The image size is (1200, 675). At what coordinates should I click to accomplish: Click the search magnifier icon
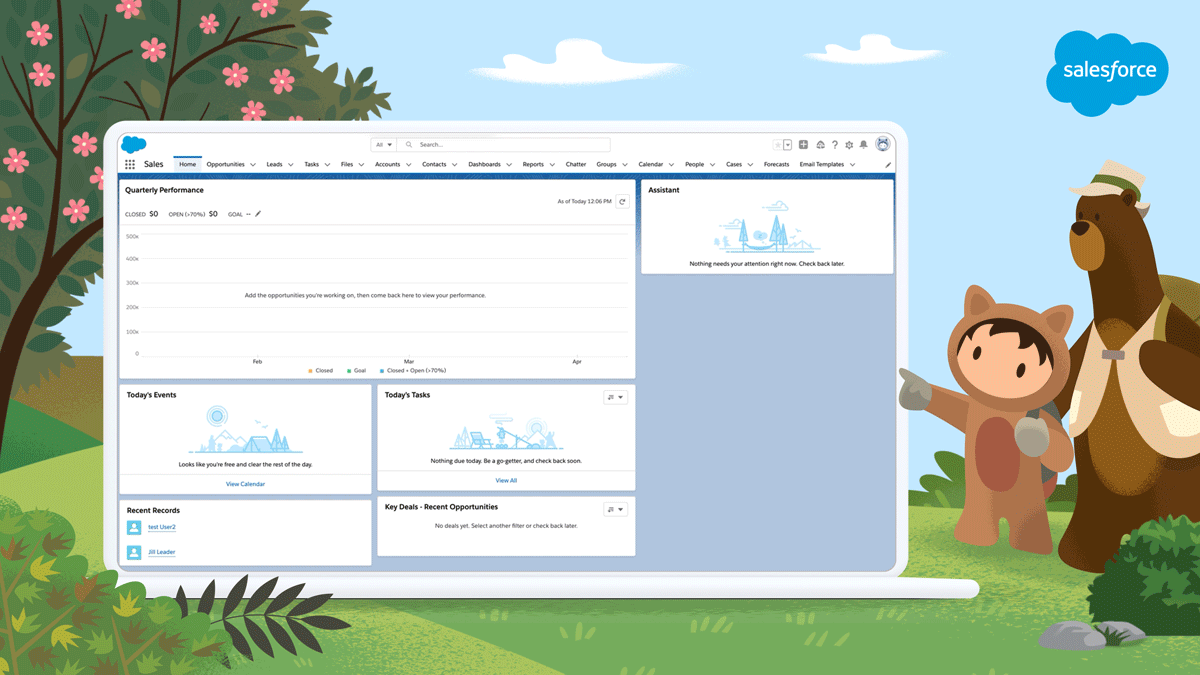click(x=409, y=145)
